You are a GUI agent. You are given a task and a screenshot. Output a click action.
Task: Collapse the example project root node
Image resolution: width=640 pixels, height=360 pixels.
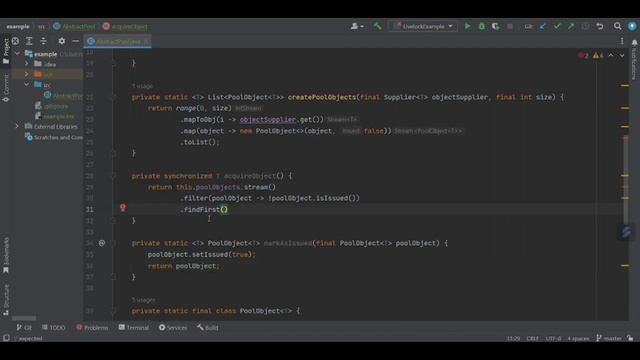tap(17, 53)
